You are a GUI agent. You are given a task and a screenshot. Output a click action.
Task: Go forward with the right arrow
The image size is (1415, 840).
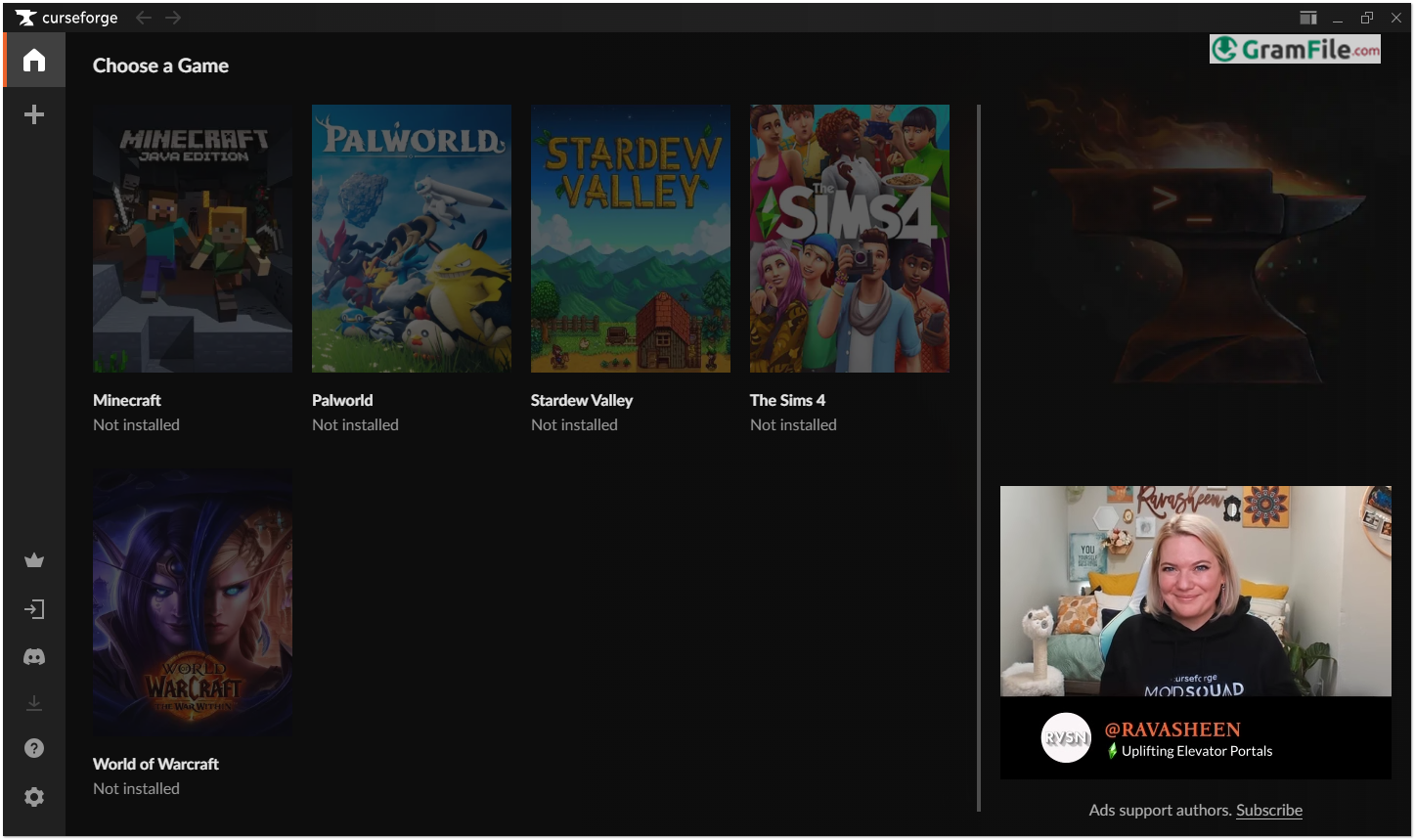click(173, 18)
